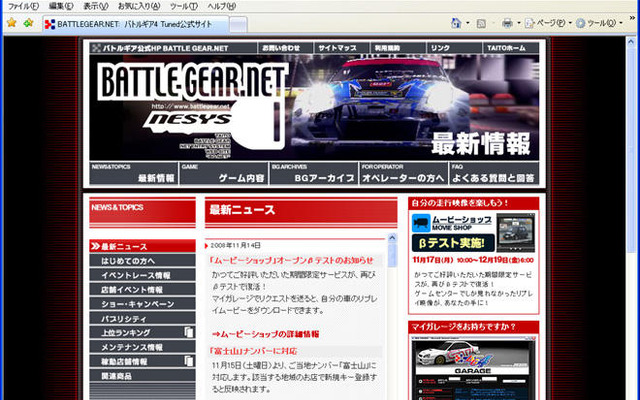This screenshot has width=640, height=400.
Task: Select ショー・キャンペーン in the sidebar
Action: (x=142, y=304)
